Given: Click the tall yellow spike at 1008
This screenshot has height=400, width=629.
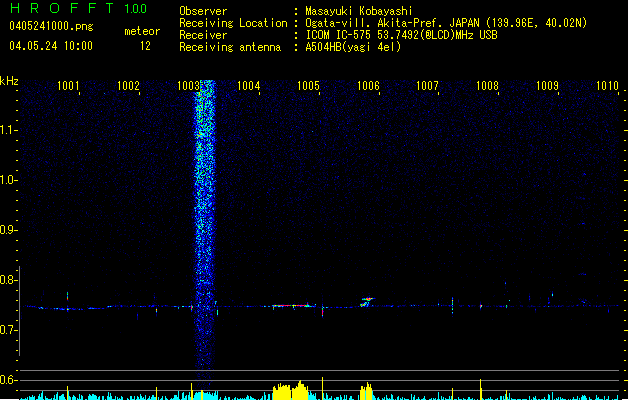Looking at the screenshot, I should click(x=481, y=389).
